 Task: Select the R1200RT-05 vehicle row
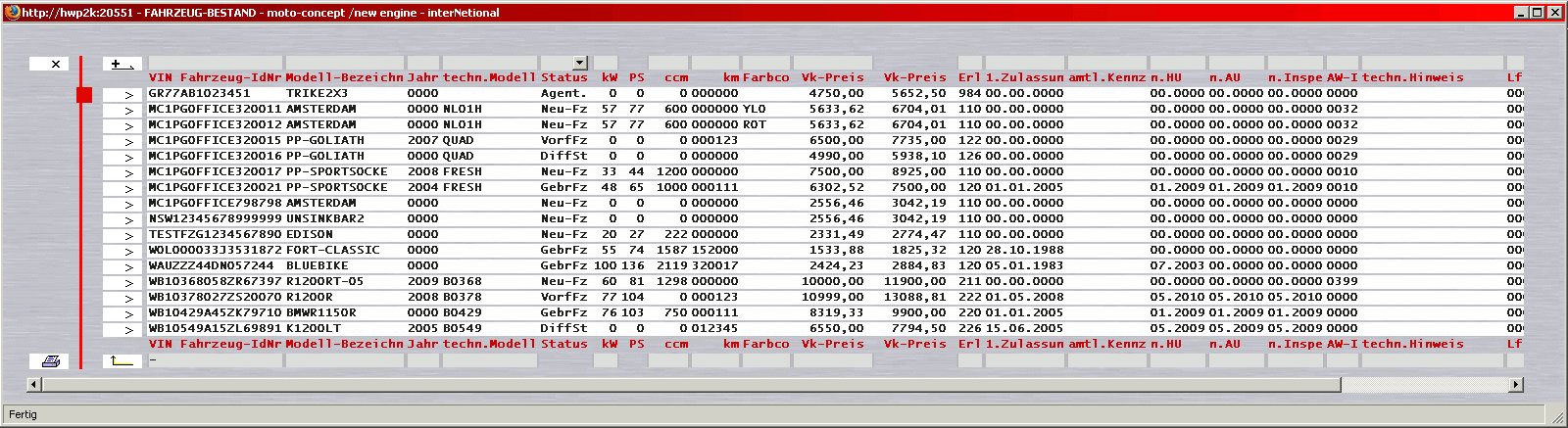tap(323, 282)
